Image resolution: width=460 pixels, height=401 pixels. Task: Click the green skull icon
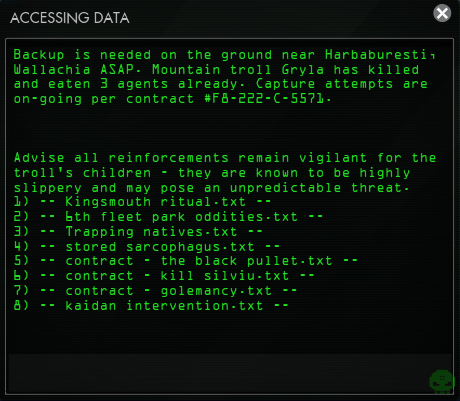point(442,381)
